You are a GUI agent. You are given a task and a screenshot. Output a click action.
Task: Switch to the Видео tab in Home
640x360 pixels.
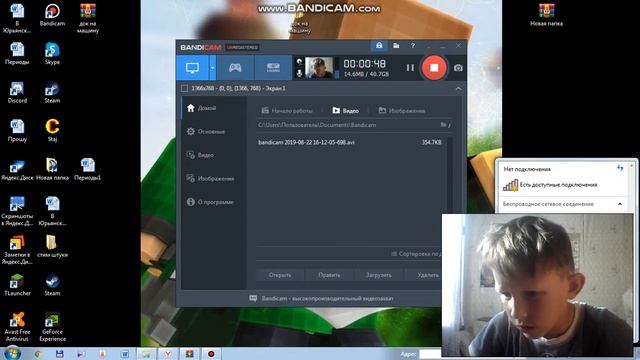pyautogui.click(x=345, y=111)
